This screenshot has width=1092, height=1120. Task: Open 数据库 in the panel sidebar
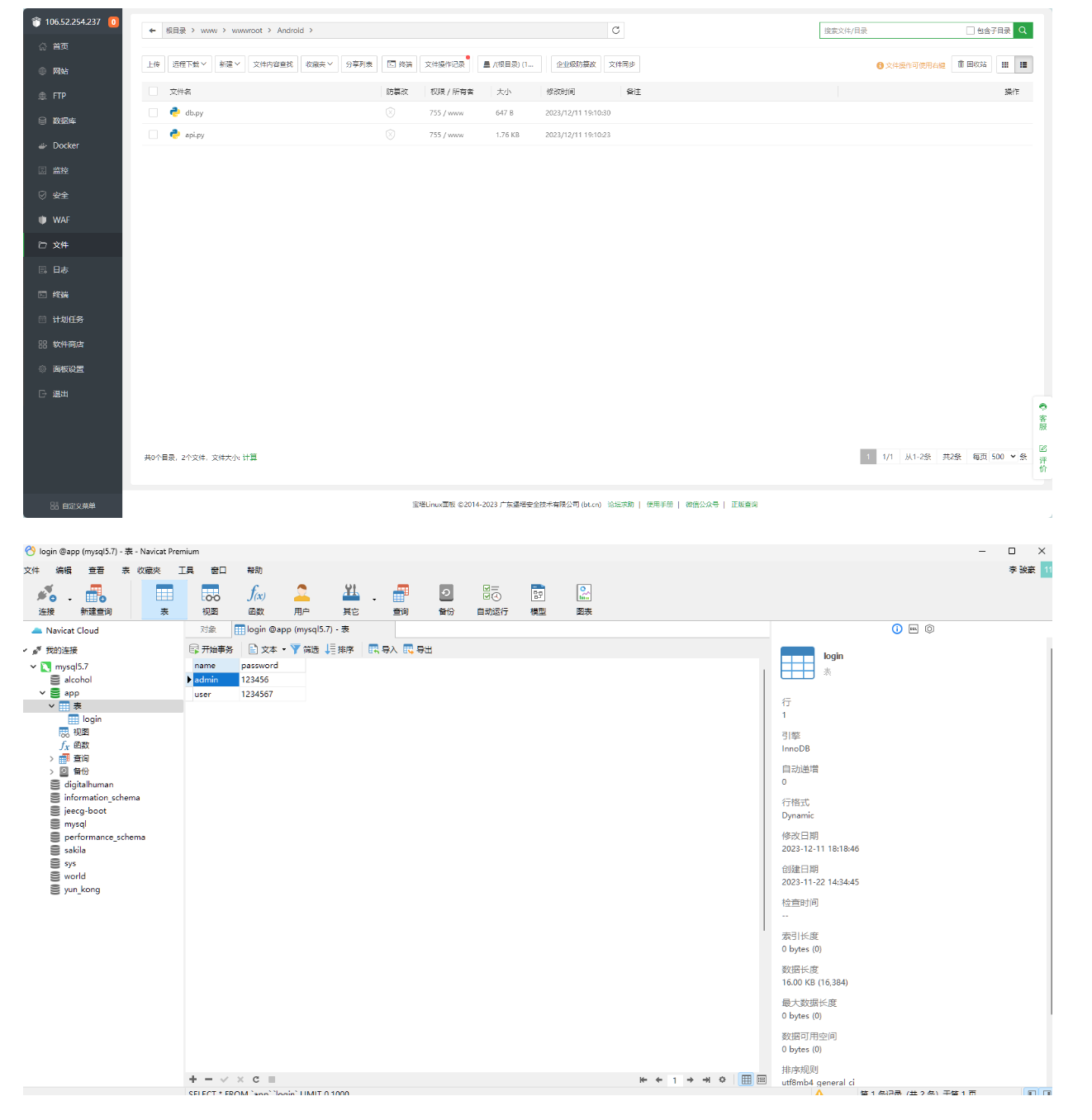click(73, 121)
